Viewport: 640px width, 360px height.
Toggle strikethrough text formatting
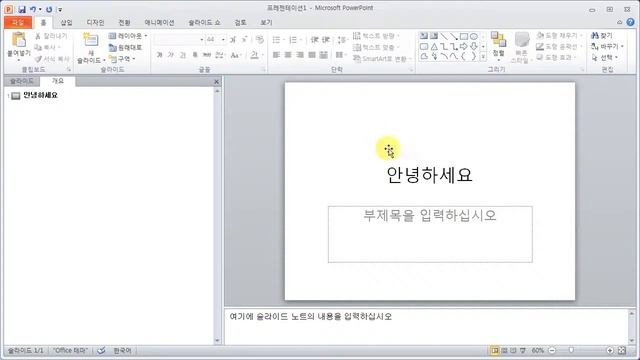click(207, 55)
